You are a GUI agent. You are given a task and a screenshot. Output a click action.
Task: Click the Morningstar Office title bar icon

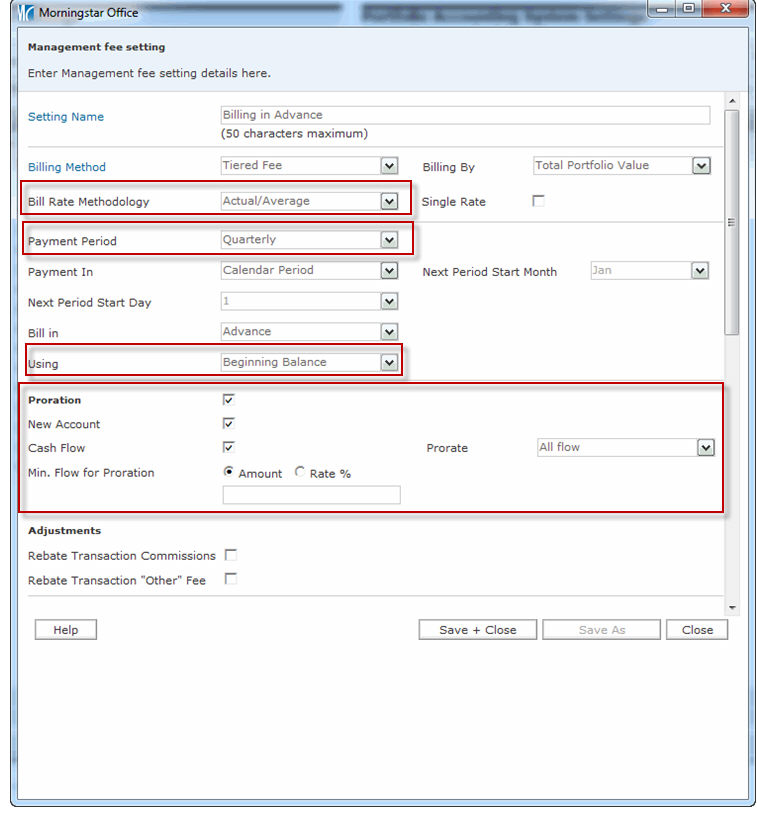(26, 13)
